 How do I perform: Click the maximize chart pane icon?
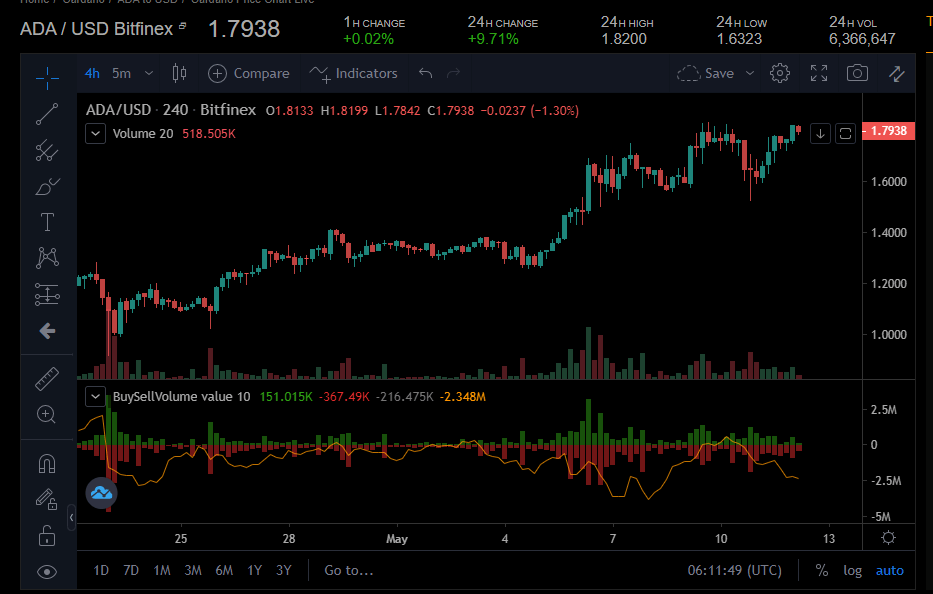pos(846,133)
